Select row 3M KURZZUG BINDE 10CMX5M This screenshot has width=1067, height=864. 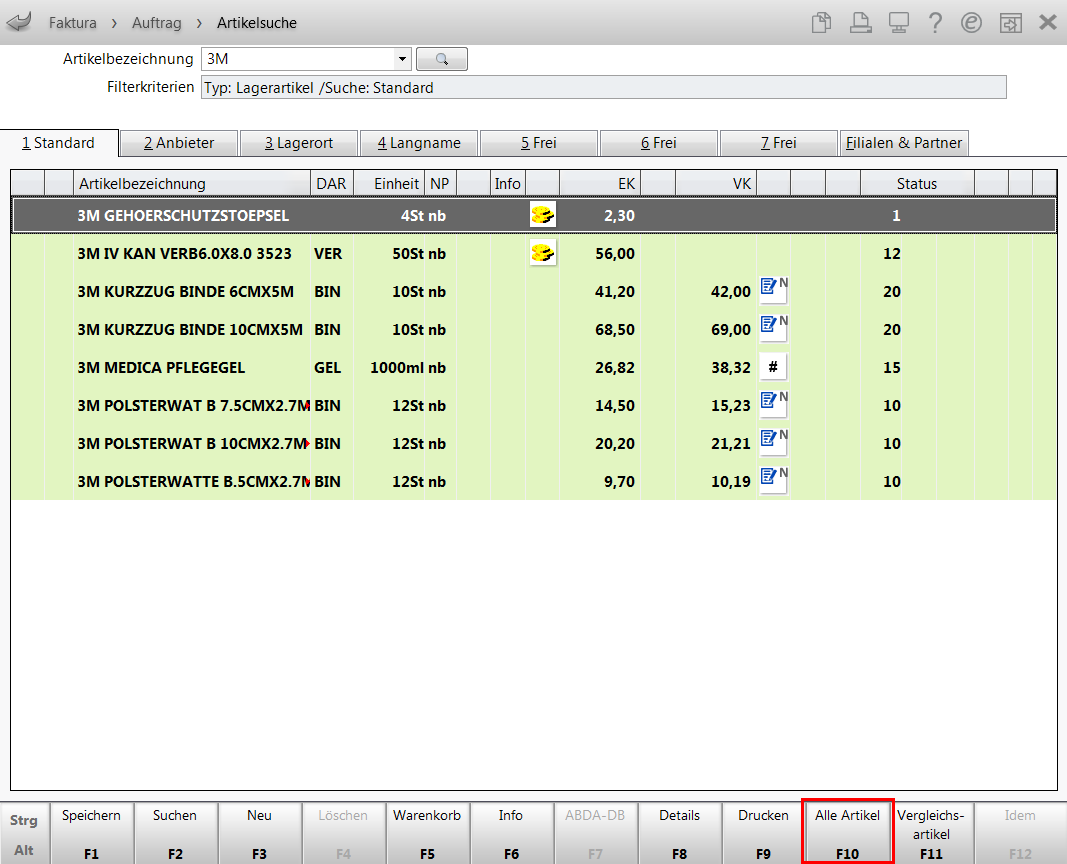pos(534,329)
